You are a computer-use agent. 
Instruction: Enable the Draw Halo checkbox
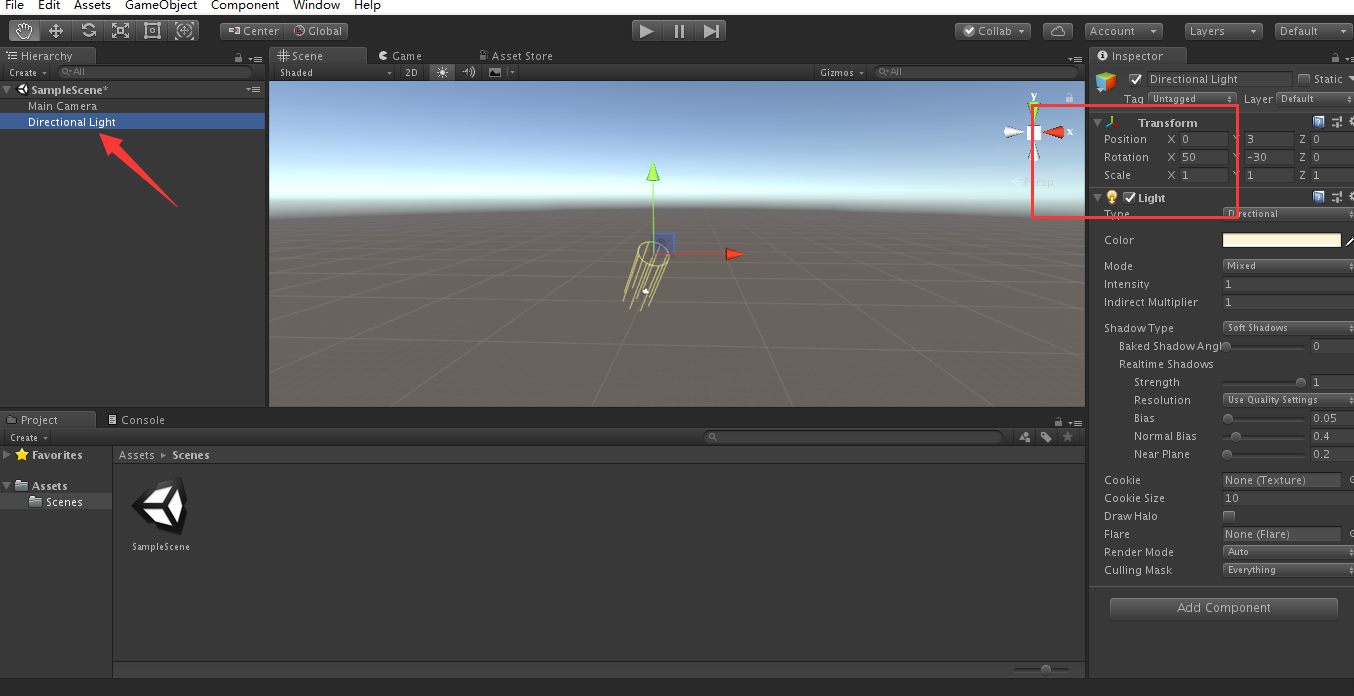point(1228,516)
